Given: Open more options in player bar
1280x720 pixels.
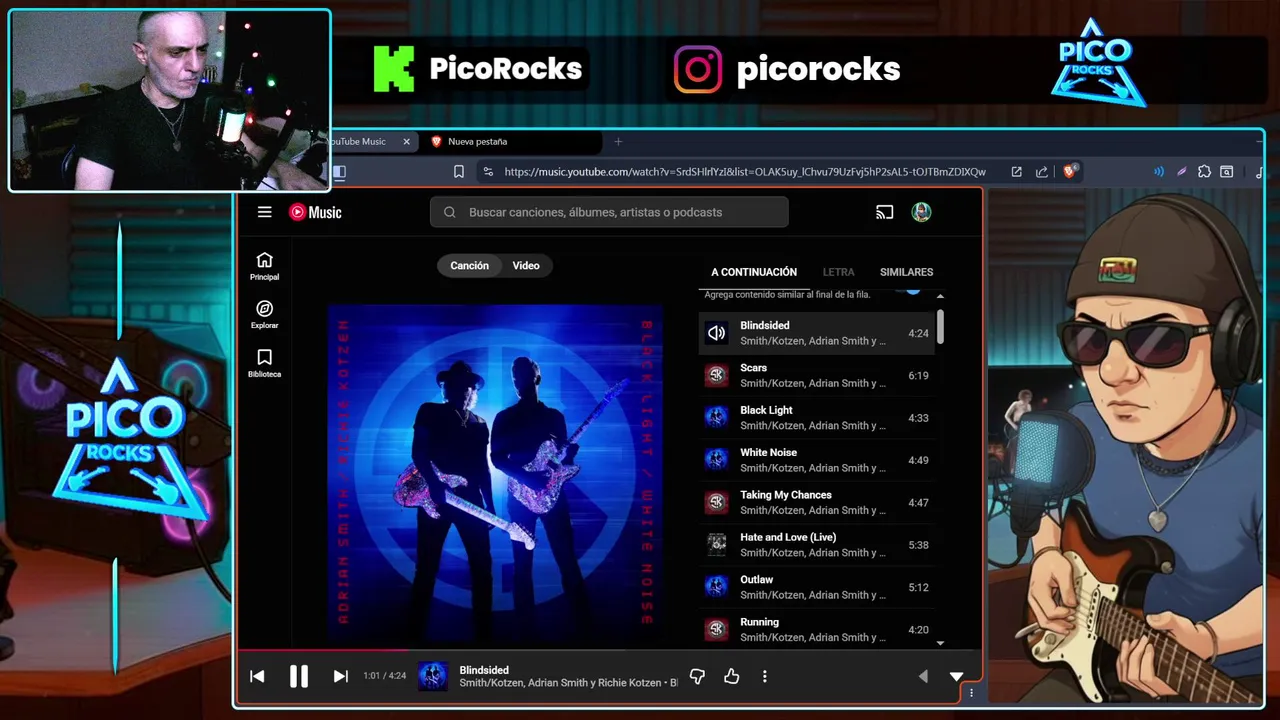Looking at the screenshot, I should coord(765,677).
